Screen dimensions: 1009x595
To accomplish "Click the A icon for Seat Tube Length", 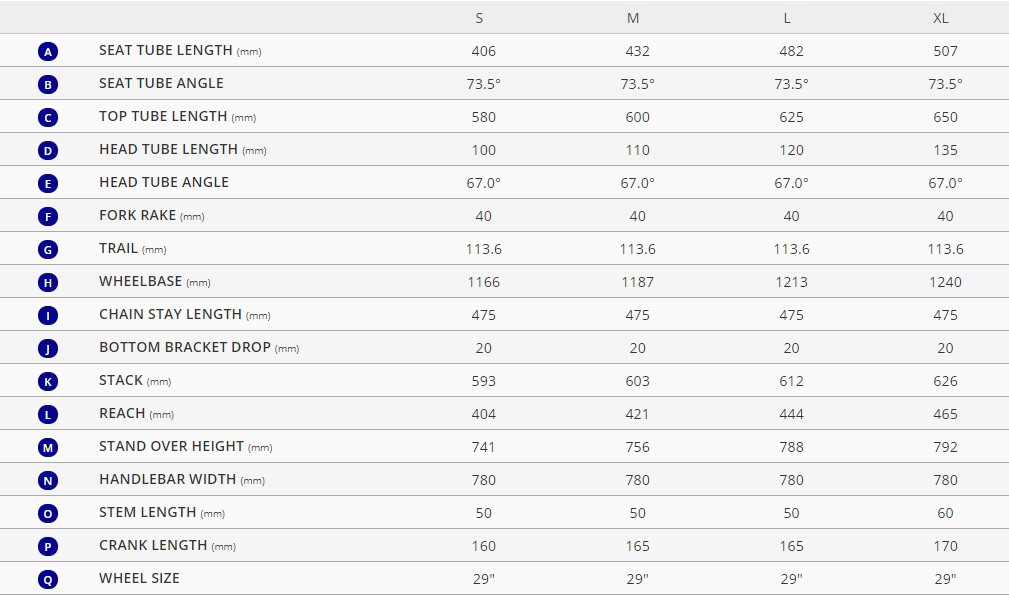I will pyautogui.click(x=48, y=51).
